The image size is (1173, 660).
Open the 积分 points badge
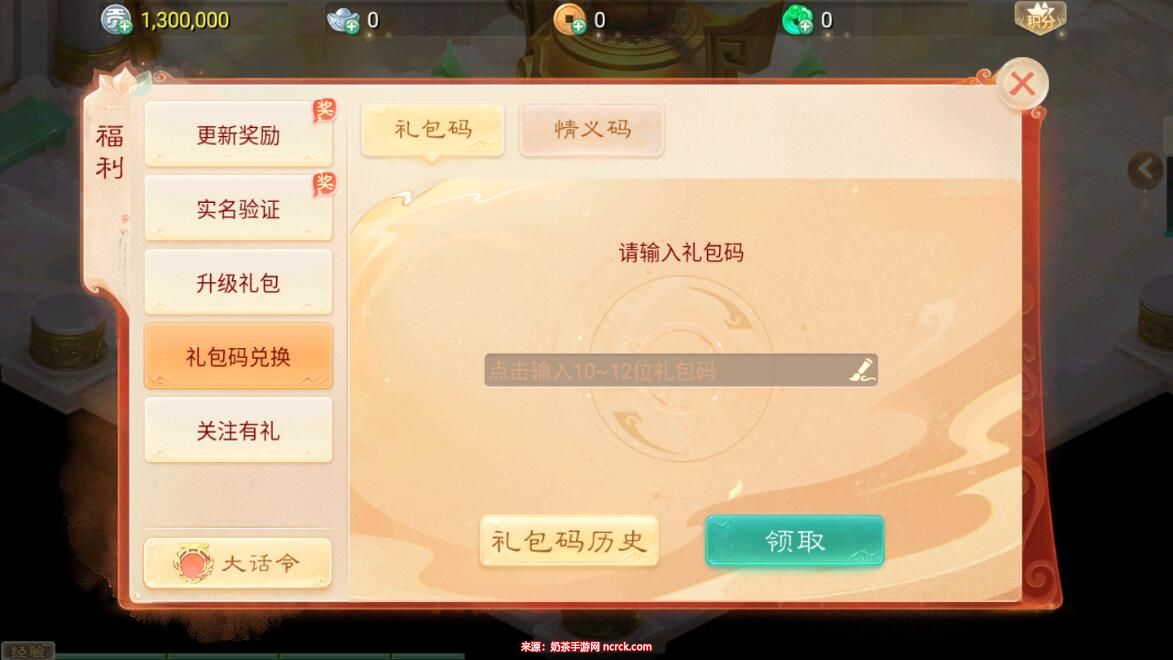point(1040,18)
